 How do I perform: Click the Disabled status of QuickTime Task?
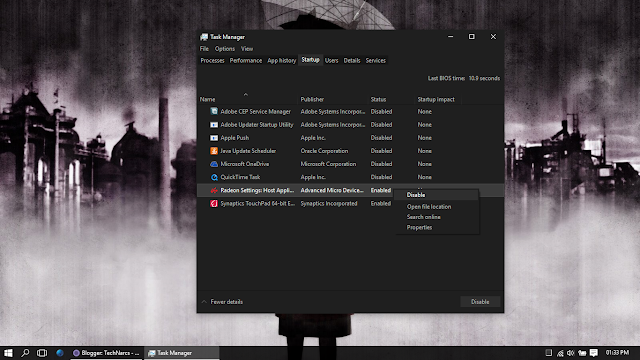point(381,177)
